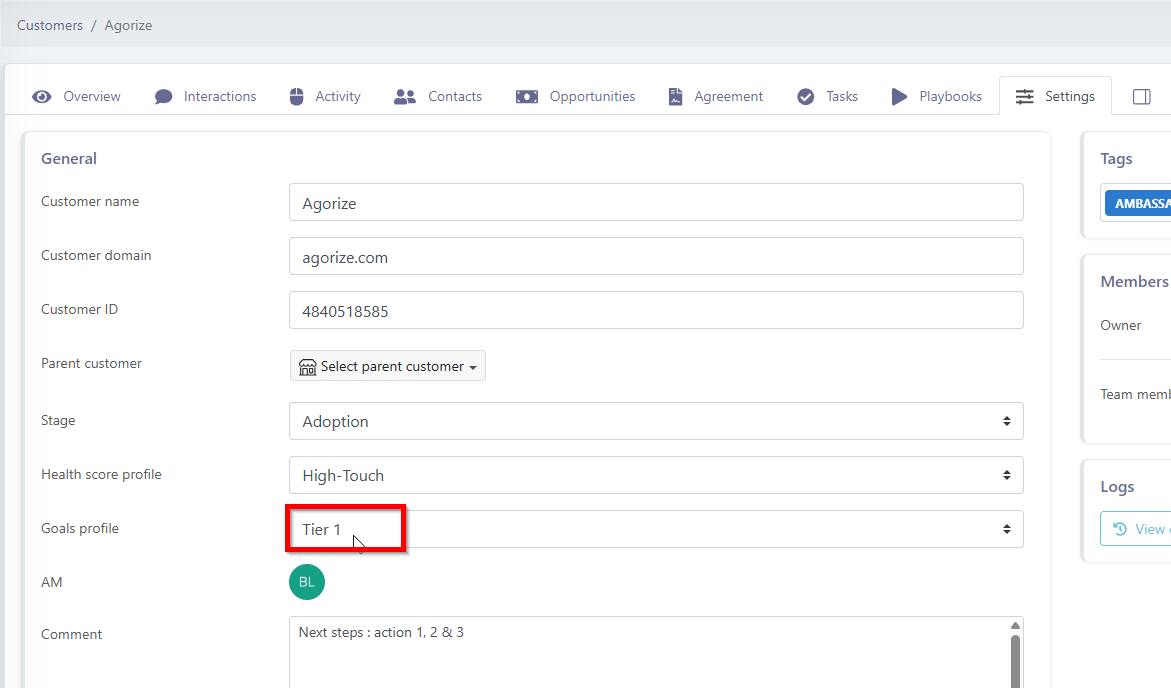Viewport: 1171px width, 688px height.
Task: Click the Contacts people icon
Action: [405, 97]
